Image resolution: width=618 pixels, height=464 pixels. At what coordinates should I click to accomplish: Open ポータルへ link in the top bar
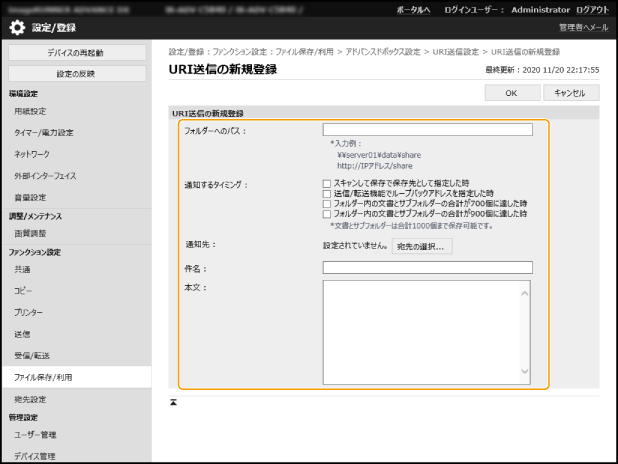(412, 8)
